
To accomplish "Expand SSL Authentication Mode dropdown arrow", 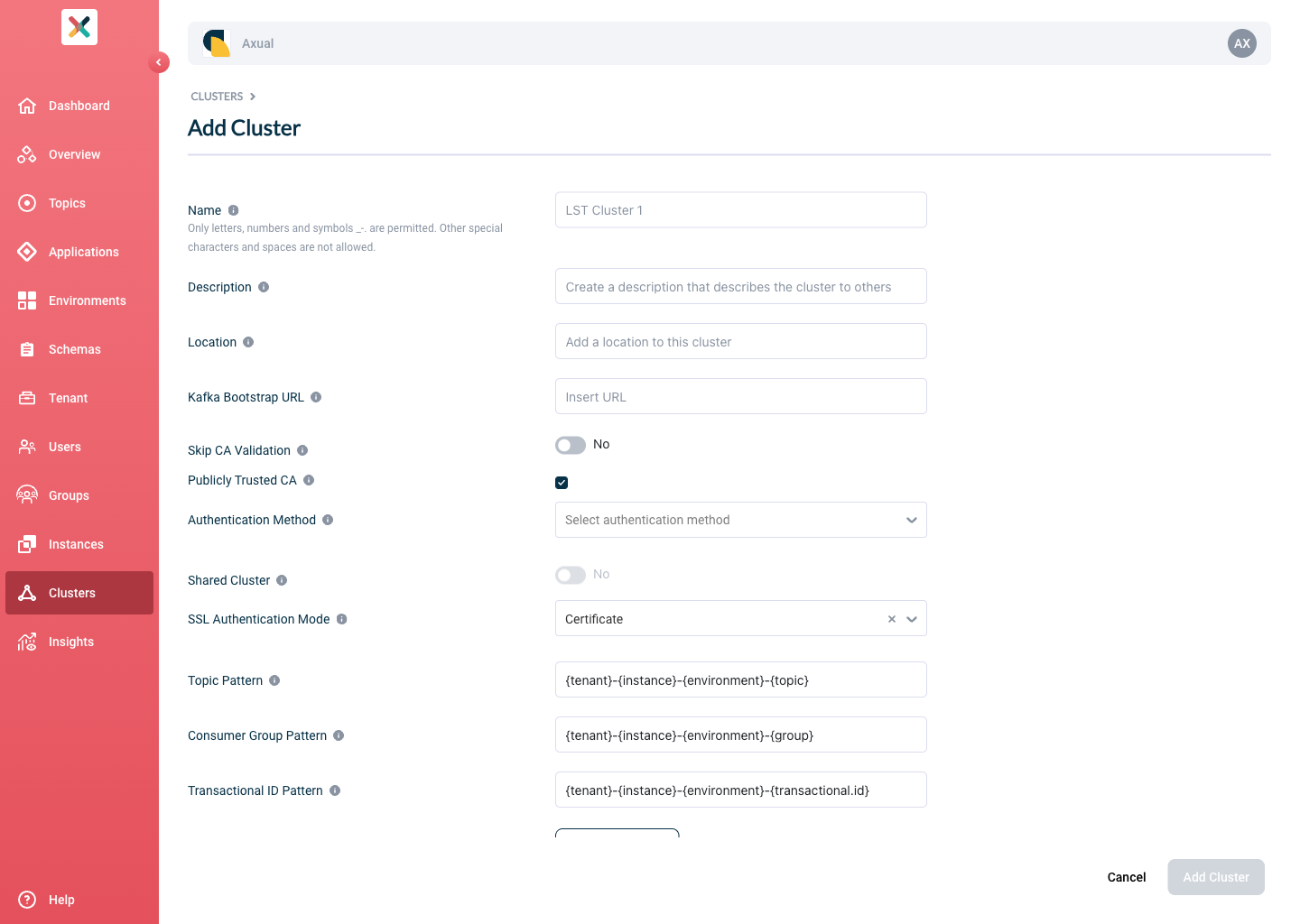I will [912, 619].
